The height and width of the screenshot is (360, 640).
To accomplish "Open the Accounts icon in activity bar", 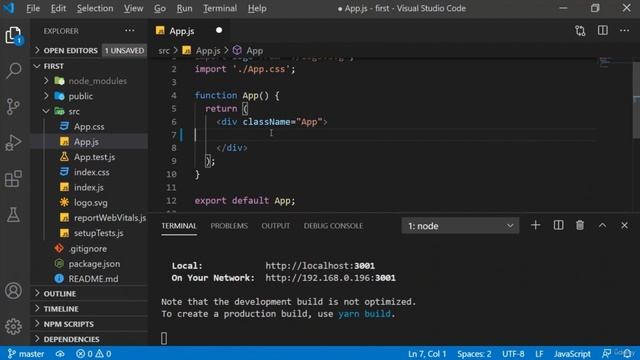I will [x=13, y=291].
